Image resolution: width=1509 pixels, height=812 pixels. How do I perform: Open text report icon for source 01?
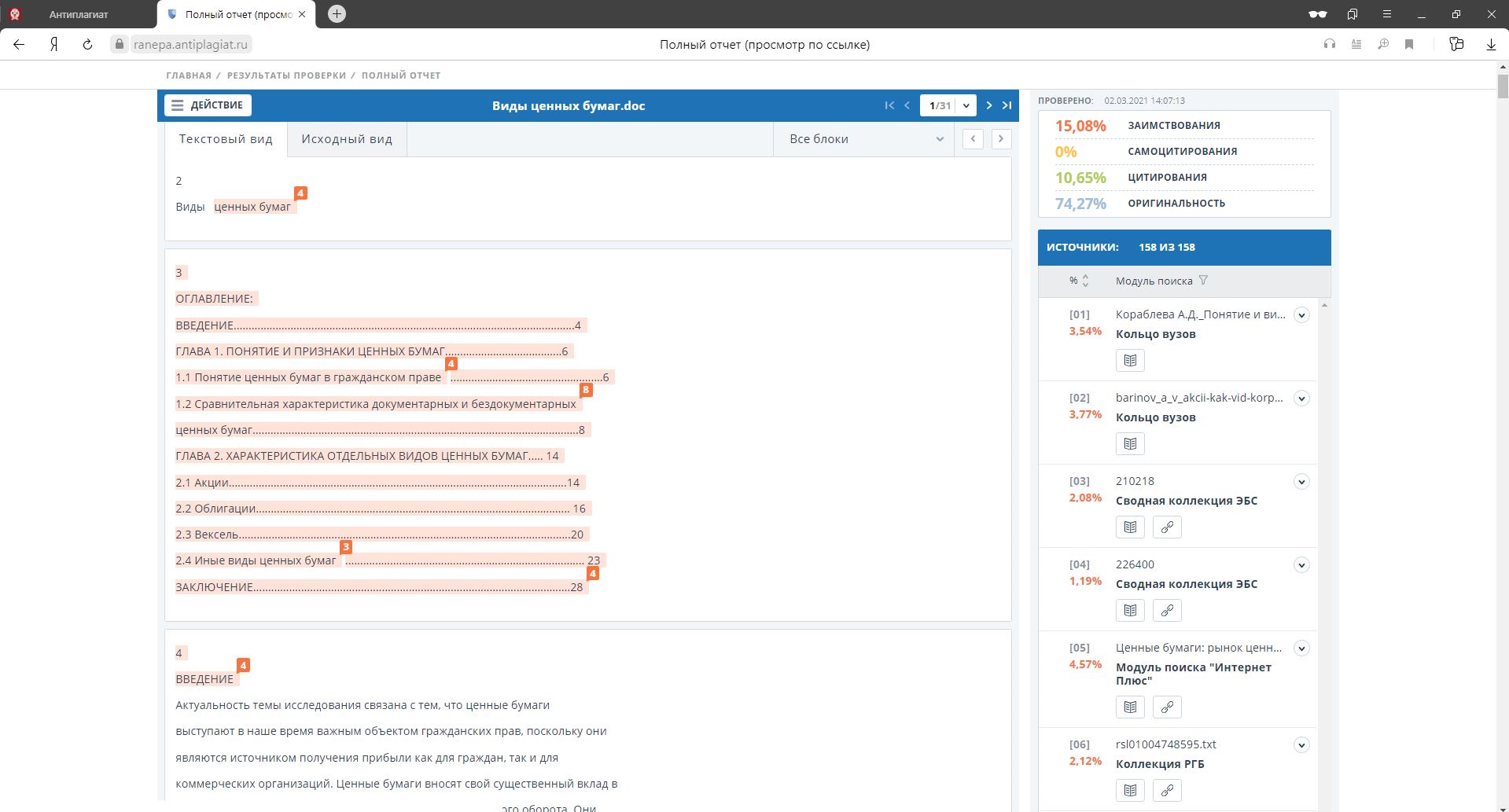[1130, 361]
